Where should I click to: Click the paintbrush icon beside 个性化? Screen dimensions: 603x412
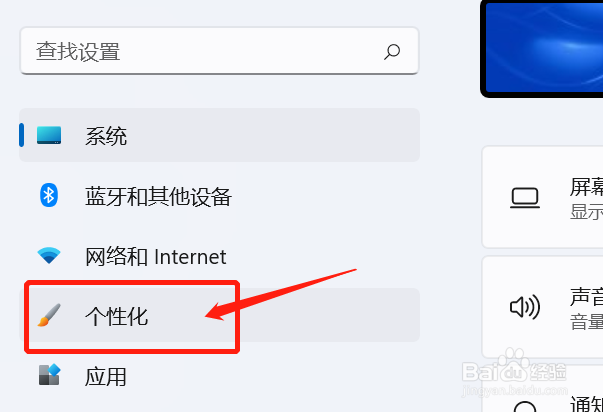coord(49,315)
